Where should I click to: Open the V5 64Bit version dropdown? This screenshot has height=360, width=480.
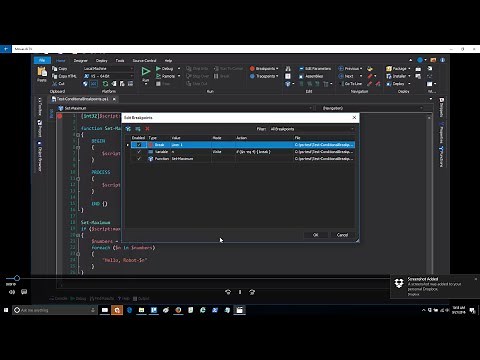(108, 76)
